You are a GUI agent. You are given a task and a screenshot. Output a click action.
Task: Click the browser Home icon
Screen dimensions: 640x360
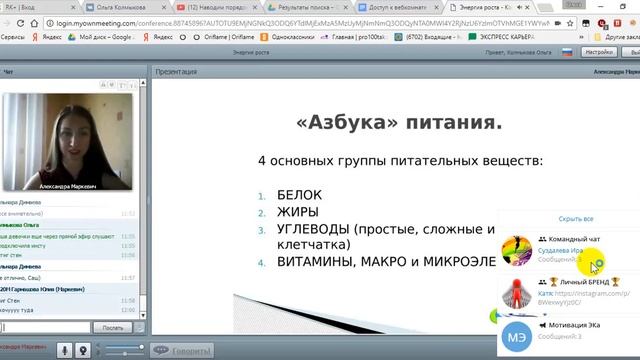click(x=35, y=23)
